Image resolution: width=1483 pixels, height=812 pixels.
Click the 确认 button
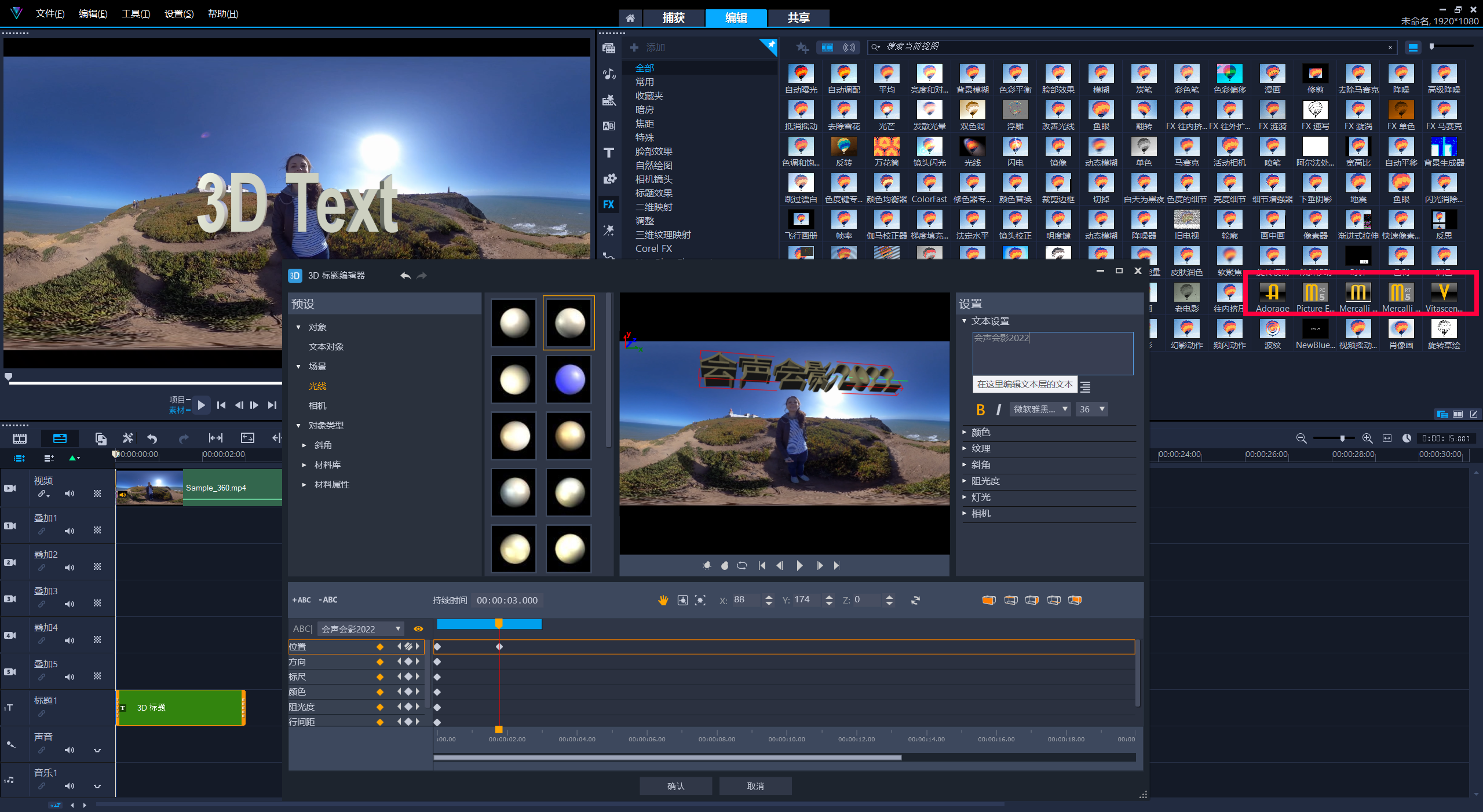[x=675, y=786]
